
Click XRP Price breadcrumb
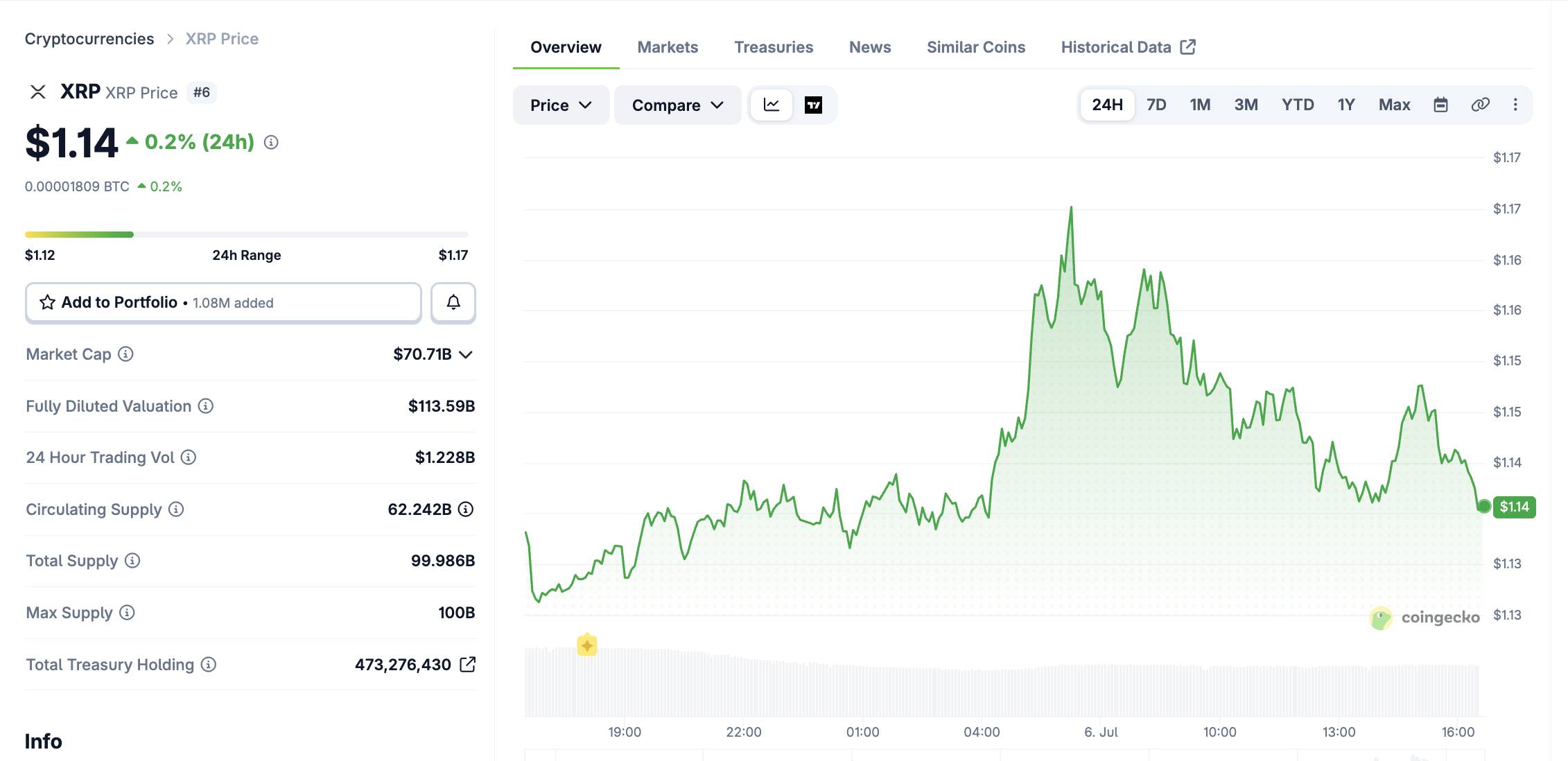[x=222, y=39]
